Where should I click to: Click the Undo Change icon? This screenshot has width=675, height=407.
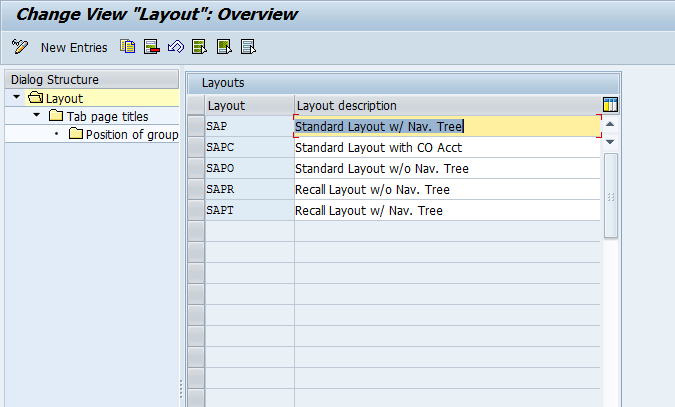(176, 47)
